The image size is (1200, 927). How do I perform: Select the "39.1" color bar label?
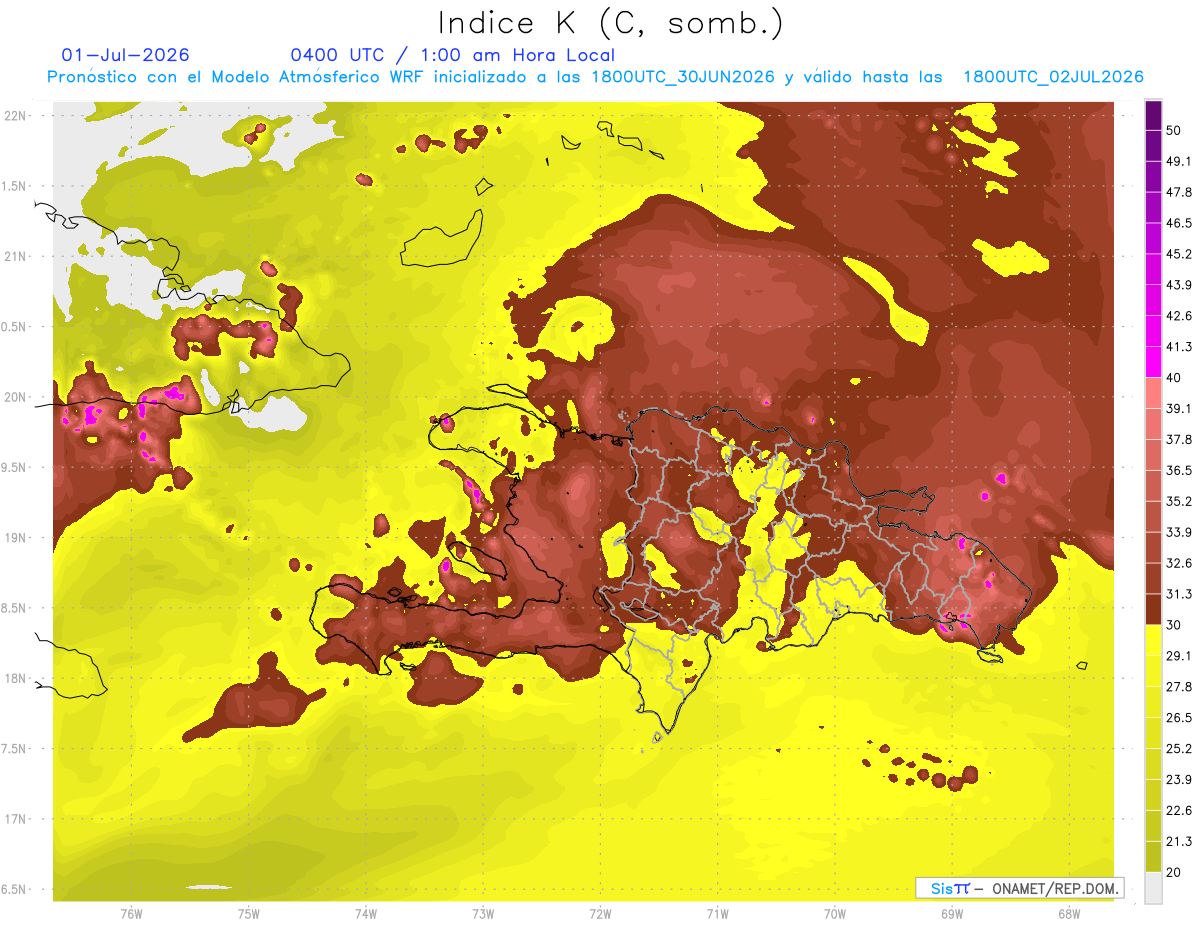point(1178,409)
